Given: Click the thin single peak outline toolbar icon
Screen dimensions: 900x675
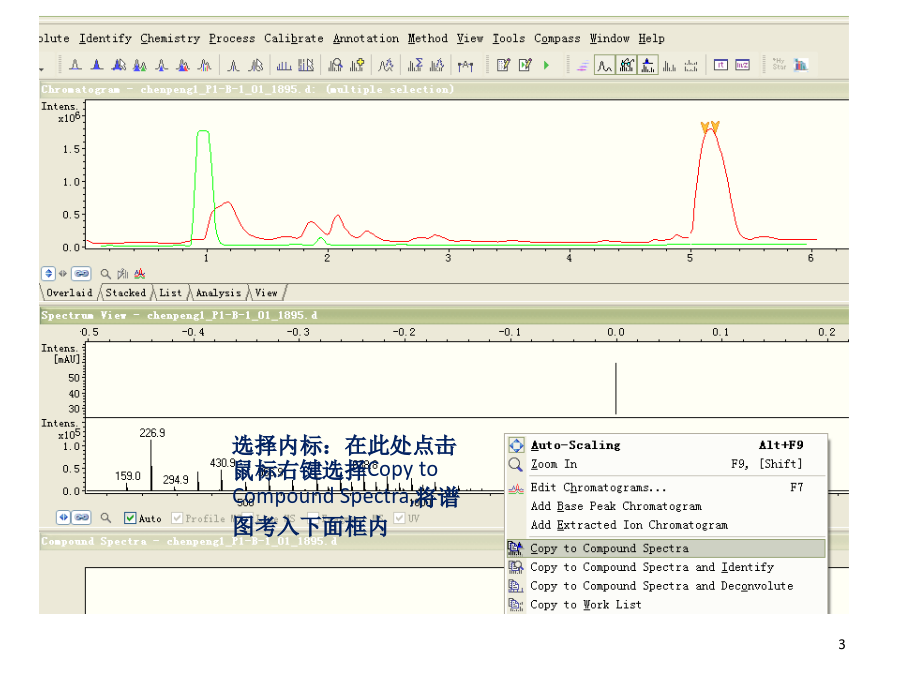Looking at the screenshot, I should (233, 65).
